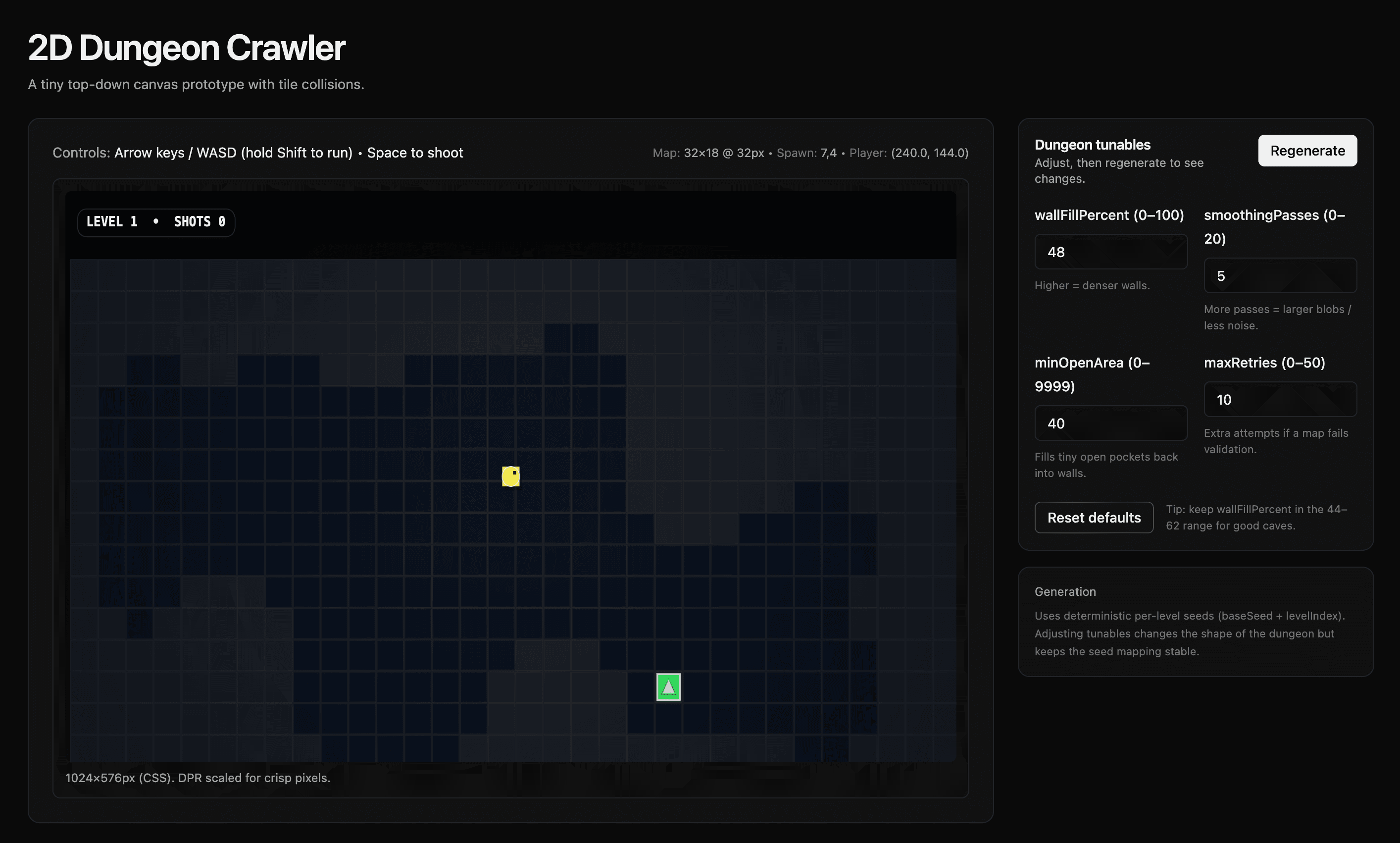Click Reset defaults
1400x843 pixels.
pos(1094,517)
